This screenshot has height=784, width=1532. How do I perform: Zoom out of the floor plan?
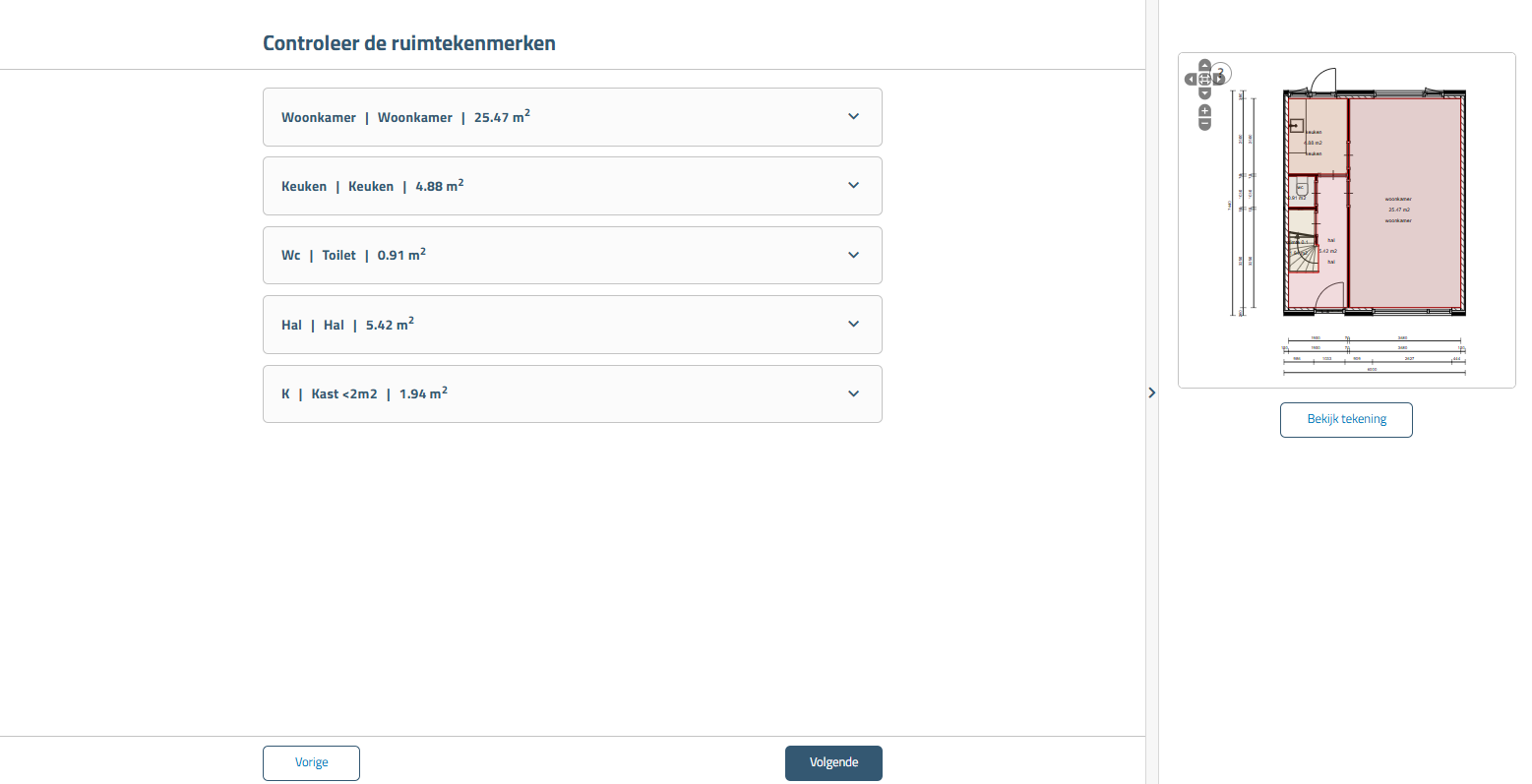pos(1205,124)
